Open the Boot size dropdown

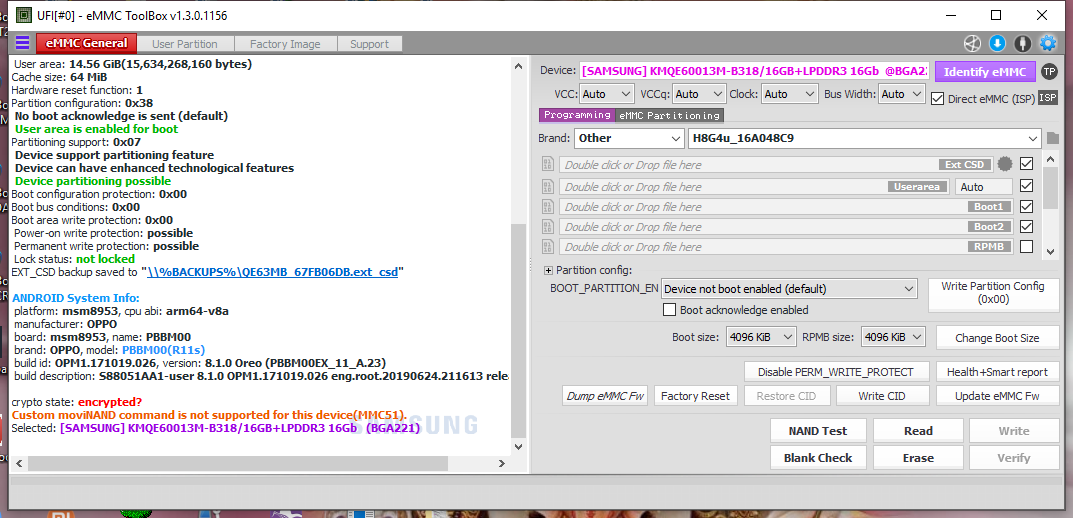[x=761, y=337]
